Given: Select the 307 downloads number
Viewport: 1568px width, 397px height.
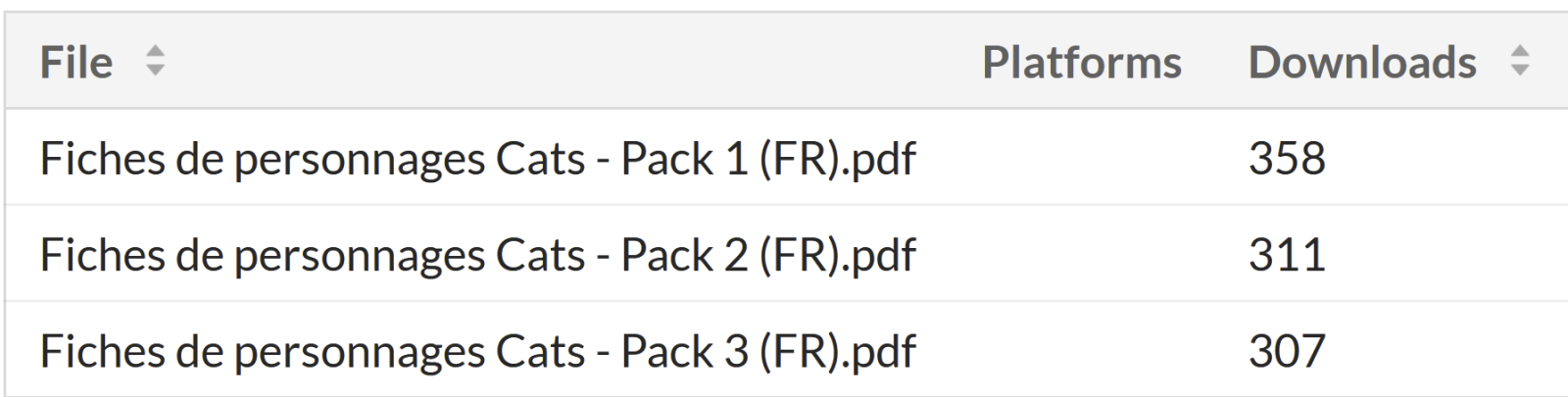Looking at the screenshot, I should tap(1287, 351).
